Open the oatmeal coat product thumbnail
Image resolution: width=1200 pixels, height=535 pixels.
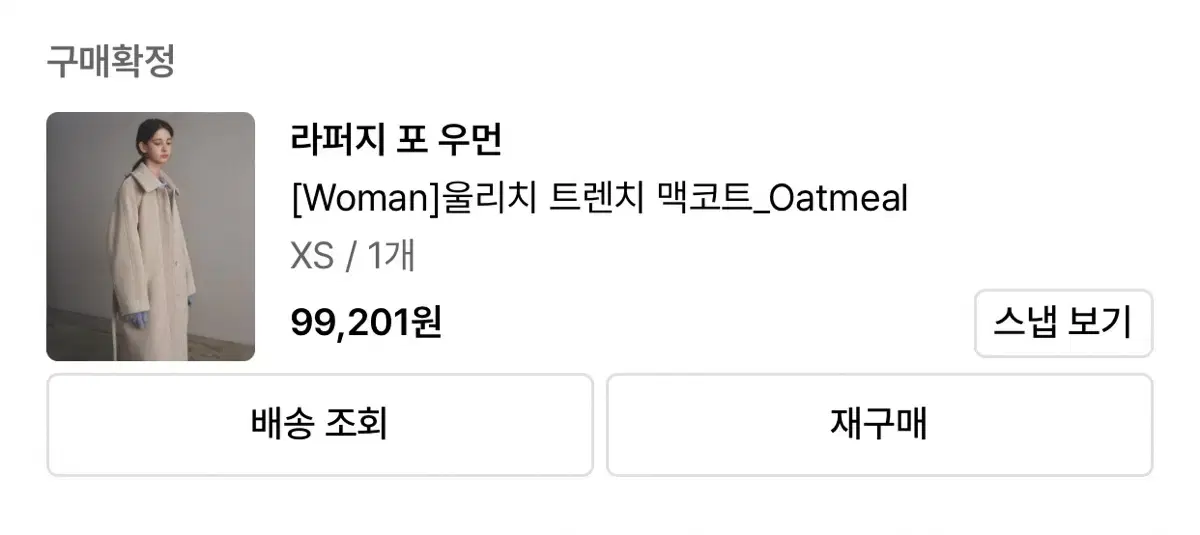click(x=150, y=236)
